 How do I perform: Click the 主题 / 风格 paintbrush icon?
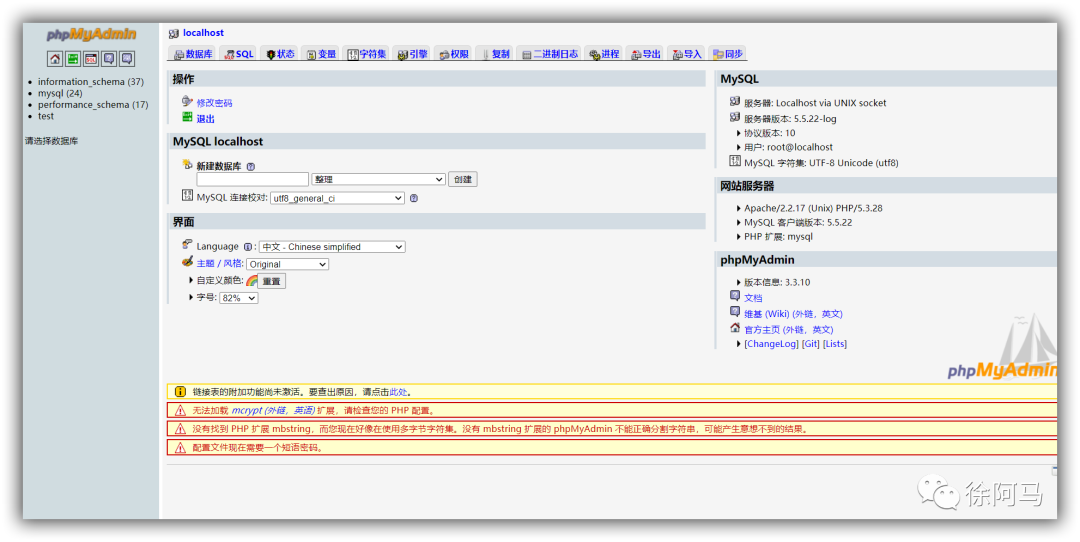[x=187, y=262]
